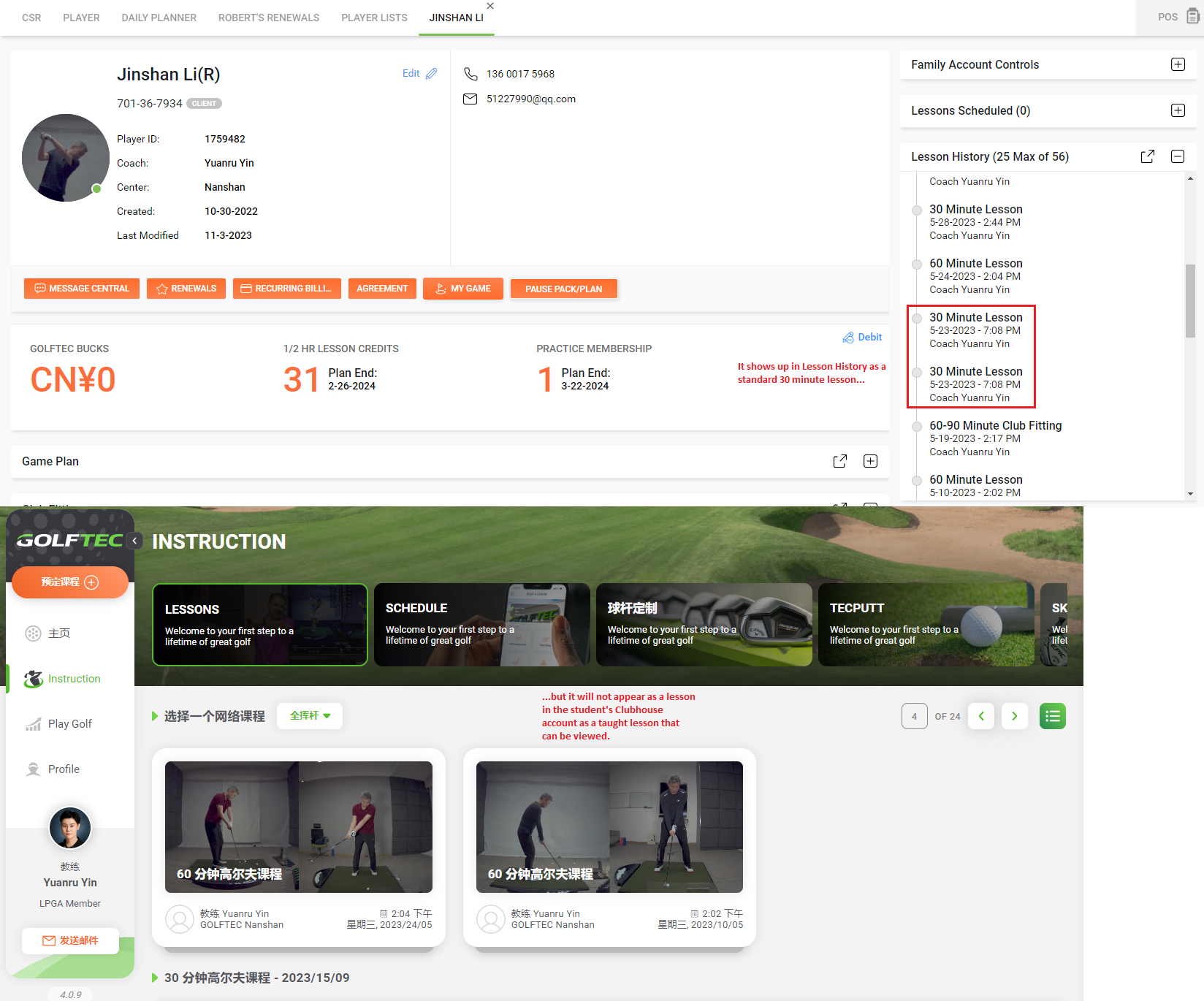Open the SCHEDULE card

pyautogui.click(x=482, y=625)
